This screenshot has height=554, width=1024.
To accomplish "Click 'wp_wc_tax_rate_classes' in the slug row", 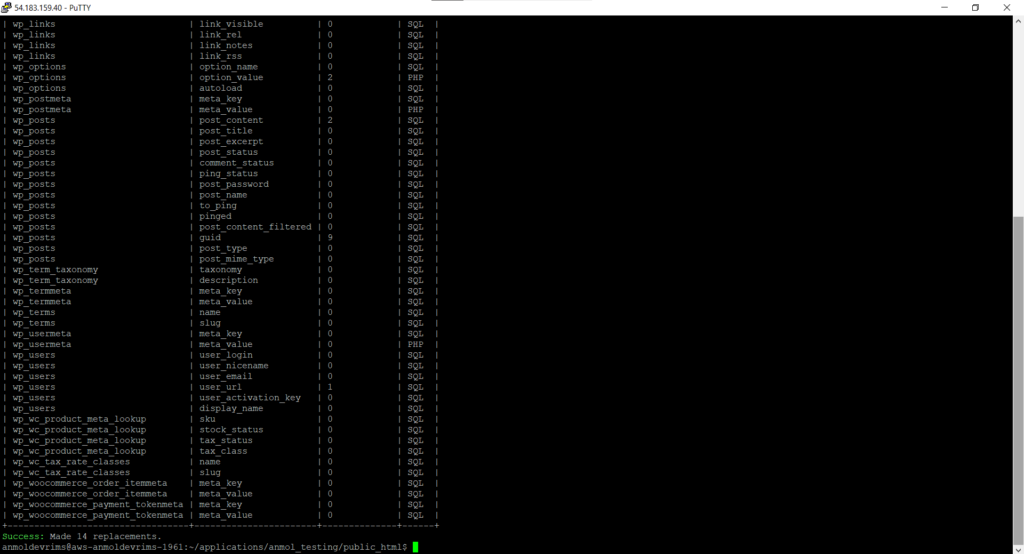I will (71, 472).
